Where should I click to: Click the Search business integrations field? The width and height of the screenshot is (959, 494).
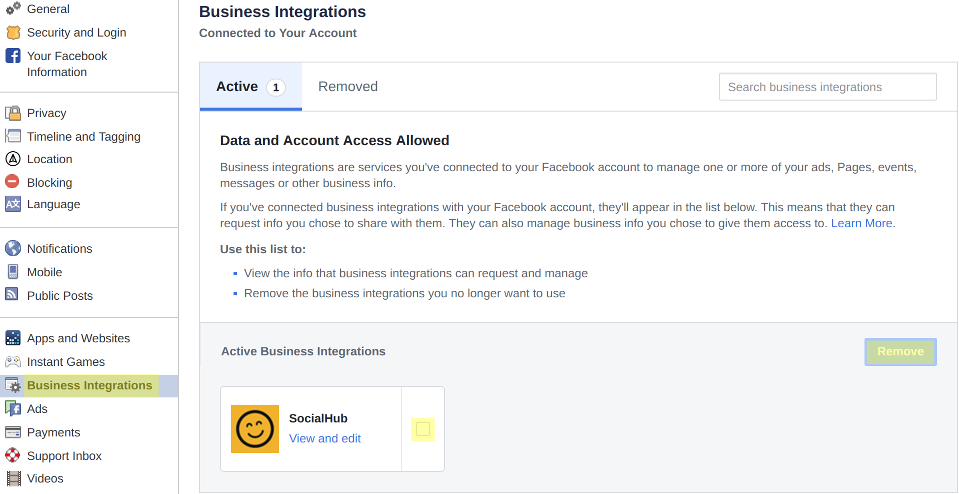point(827,87)
